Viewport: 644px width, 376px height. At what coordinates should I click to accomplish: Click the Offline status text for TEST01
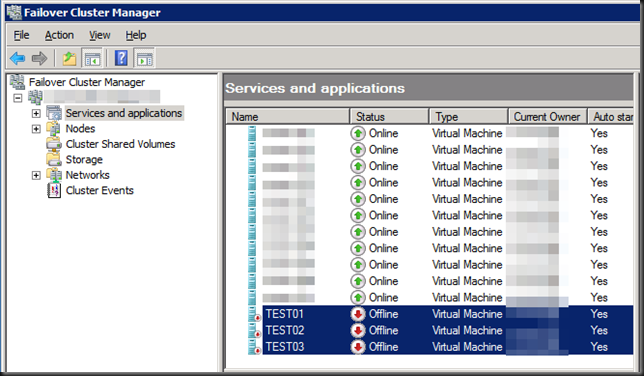[x=384, y=314]
